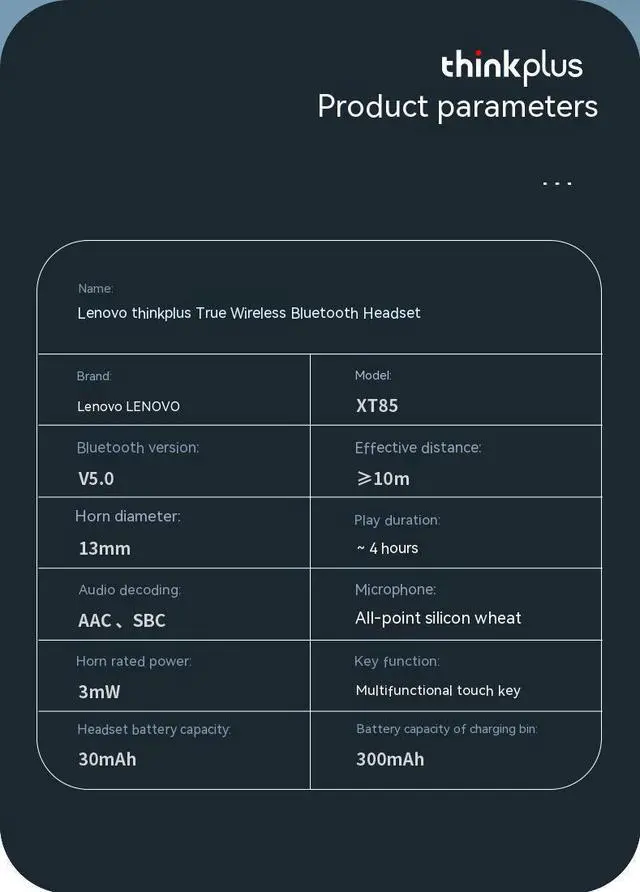This screenshot has height=892, width=640.
Task: Click the Effective distance value ≥10m
Action: [x=383, y=478]
